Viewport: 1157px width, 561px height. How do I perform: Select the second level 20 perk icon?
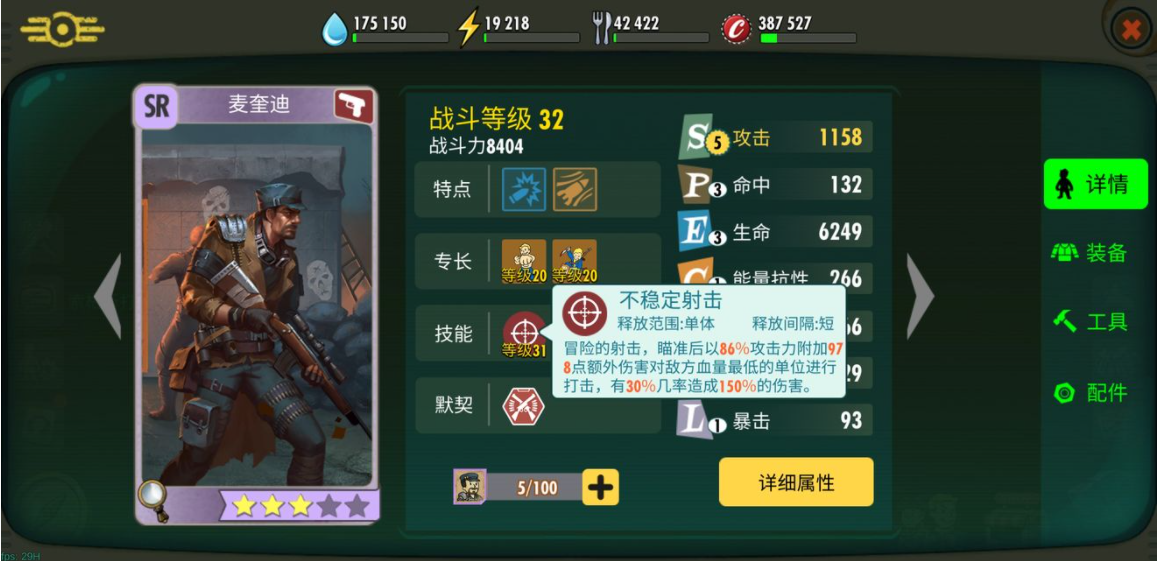tap(574, 261)
